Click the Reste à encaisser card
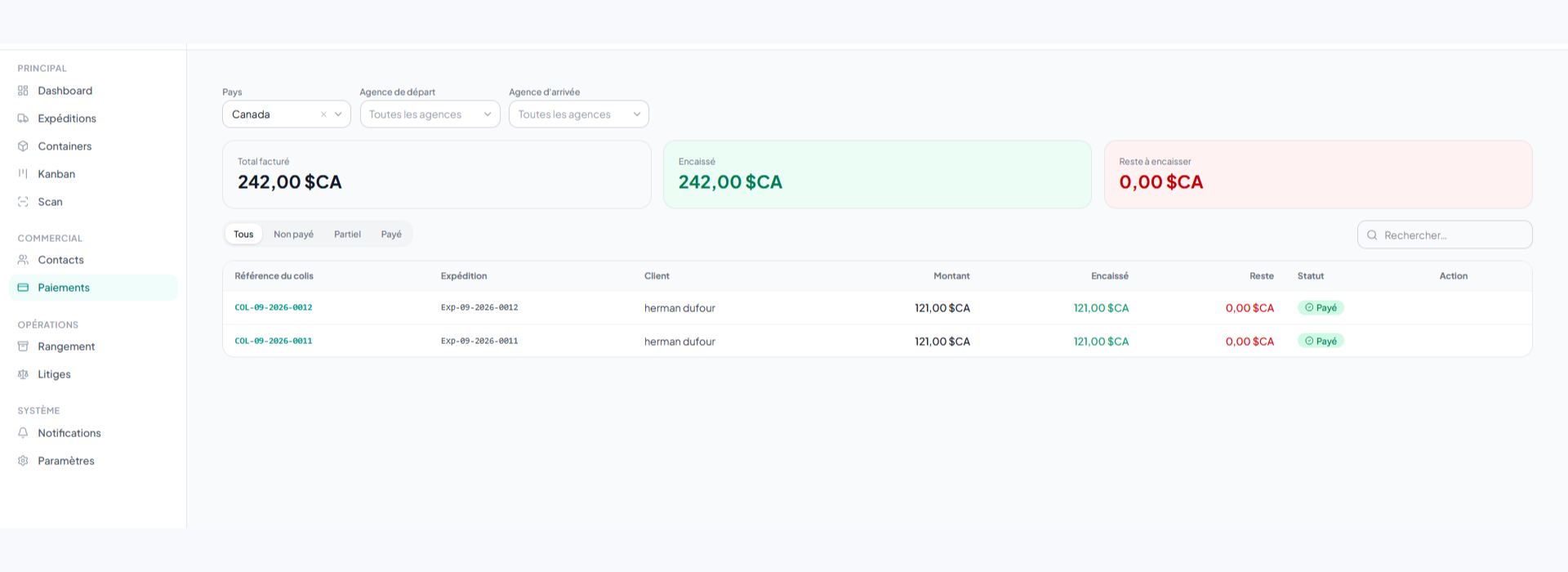Image resolution: width=1568 pixels, height=572 pixels. pyautogui.click(x=1318, y=174)
